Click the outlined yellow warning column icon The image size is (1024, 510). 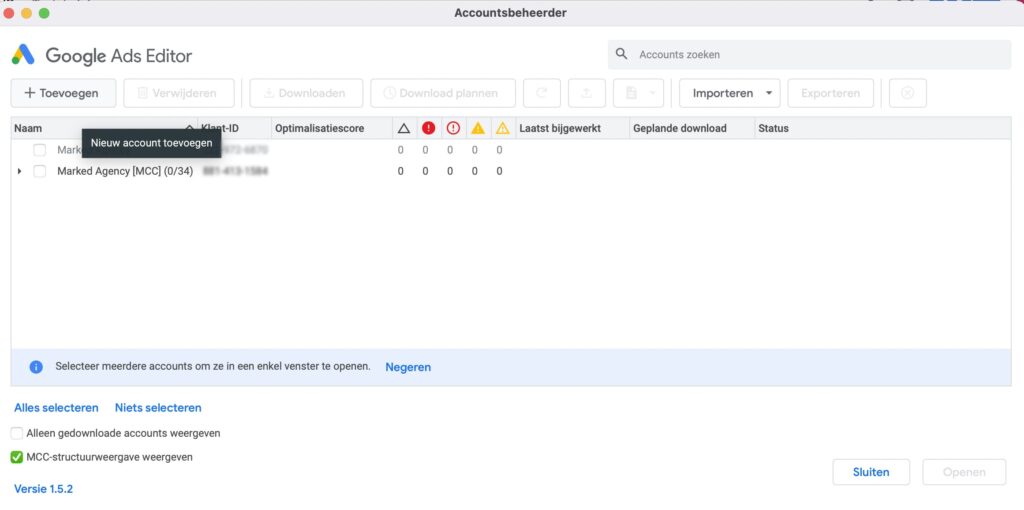[502, 129]
